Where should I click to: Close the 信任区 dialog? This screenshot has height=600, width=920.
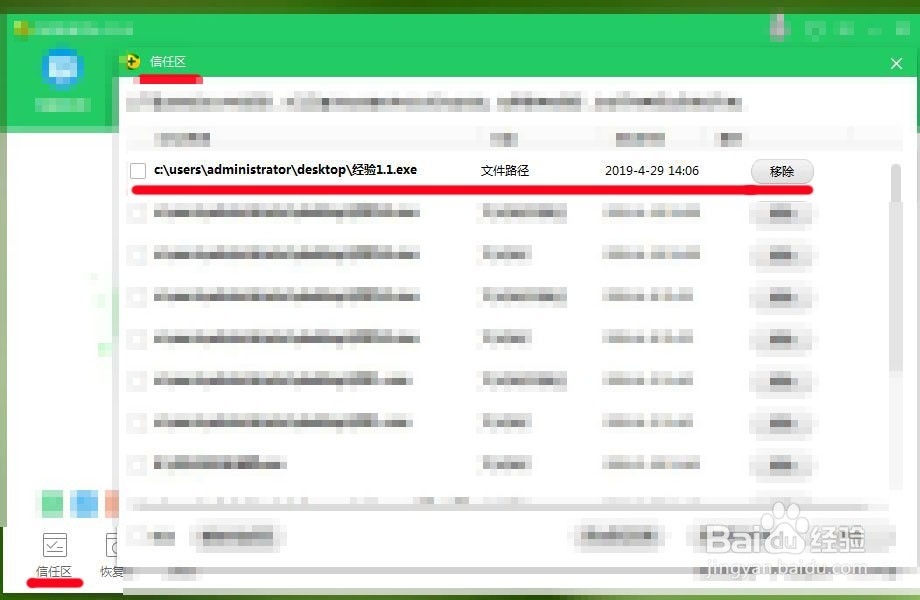pyautogui.click(x=896, y=63)
